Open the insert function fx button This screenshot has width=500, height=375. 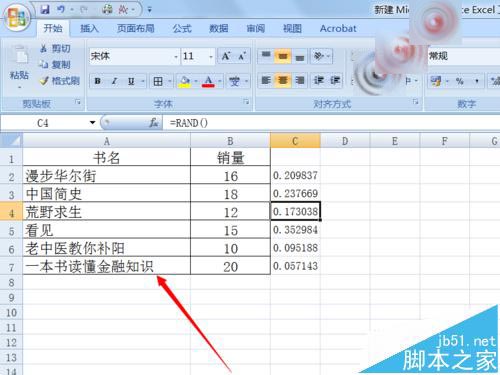(x=153, y=123)
